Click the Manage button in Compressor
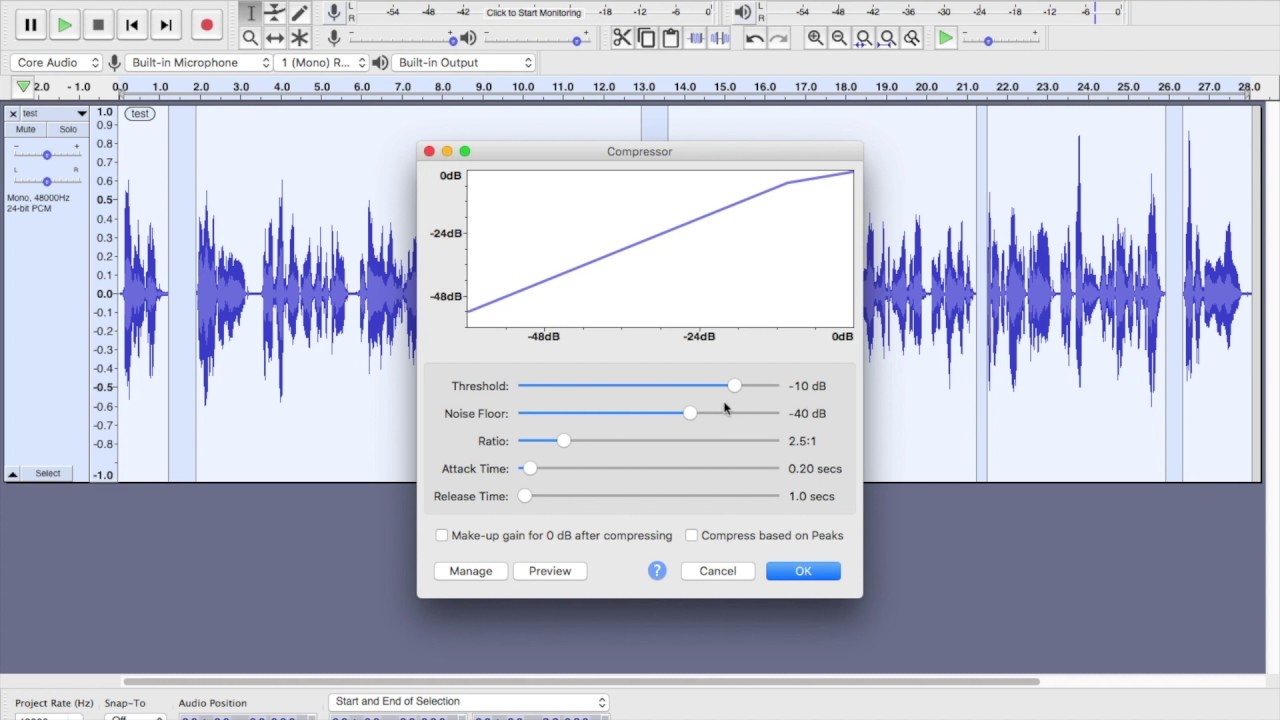Screen dimensions: 1280x720 click(471, 571)
